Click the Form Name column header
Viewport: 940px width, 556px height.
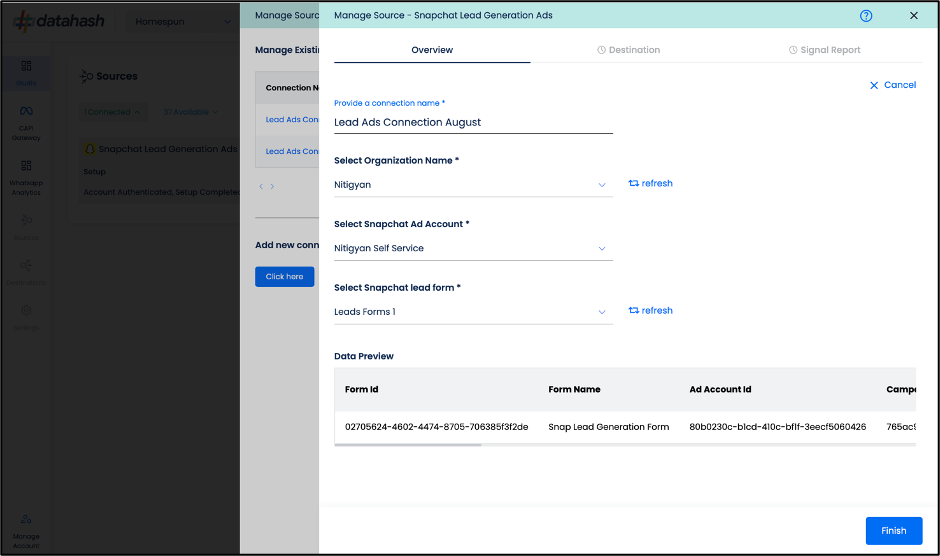pyautogui.click(x=574, y=389)
